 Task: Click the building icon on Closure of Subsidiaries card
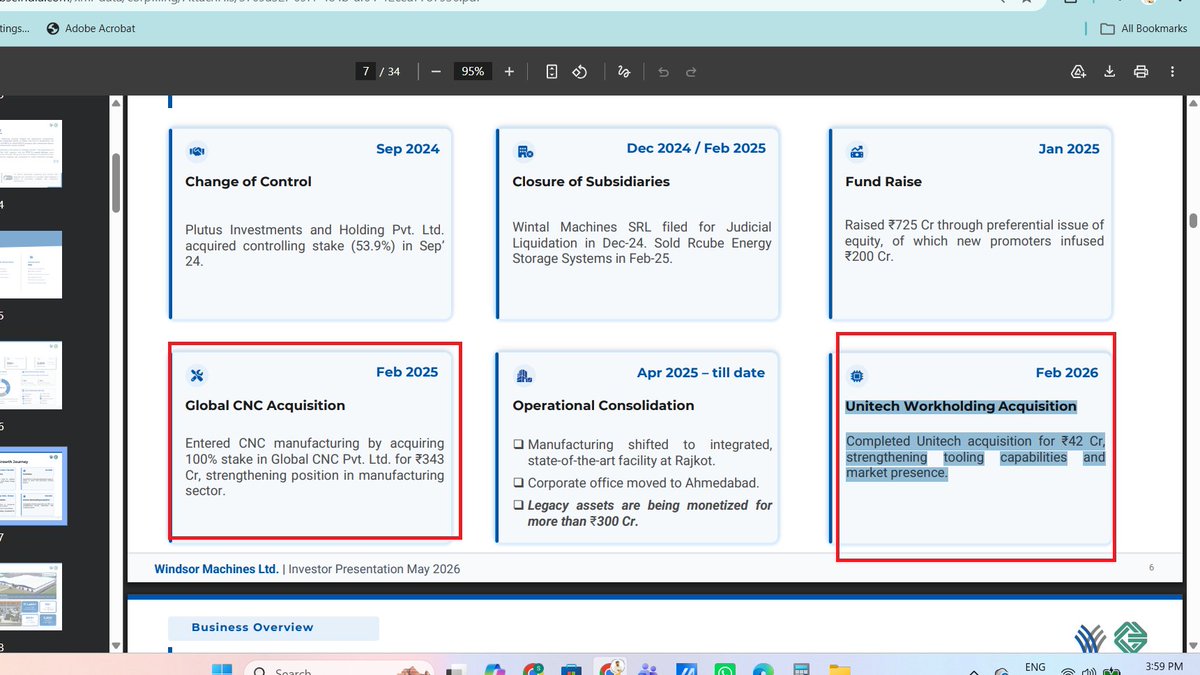click(524, 151)
